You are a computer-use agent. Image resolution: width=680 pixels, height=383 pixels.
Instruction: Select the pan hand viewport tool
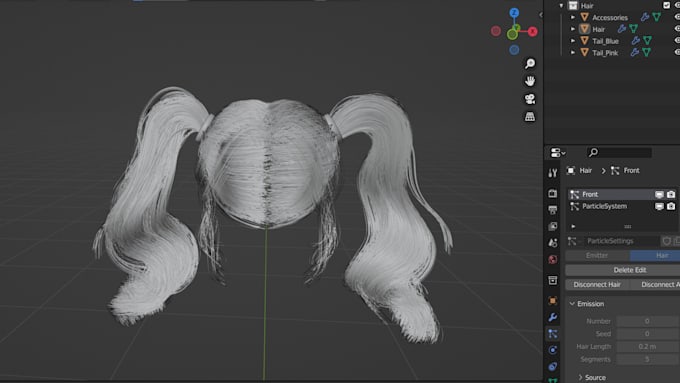point(530,81)
